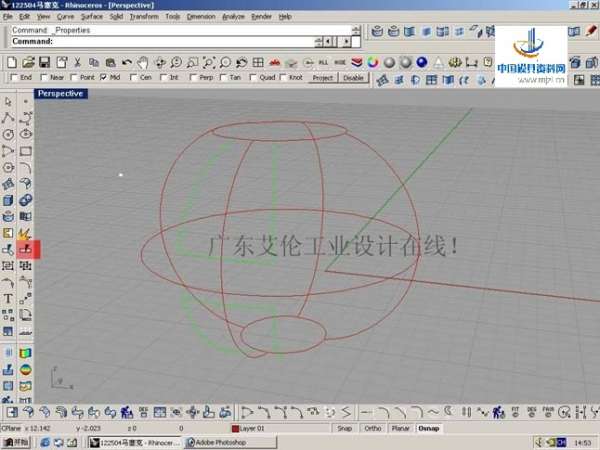Enable the End osnap checkbox
Viewport: 600px width, 450px height.
coord(14,78)
